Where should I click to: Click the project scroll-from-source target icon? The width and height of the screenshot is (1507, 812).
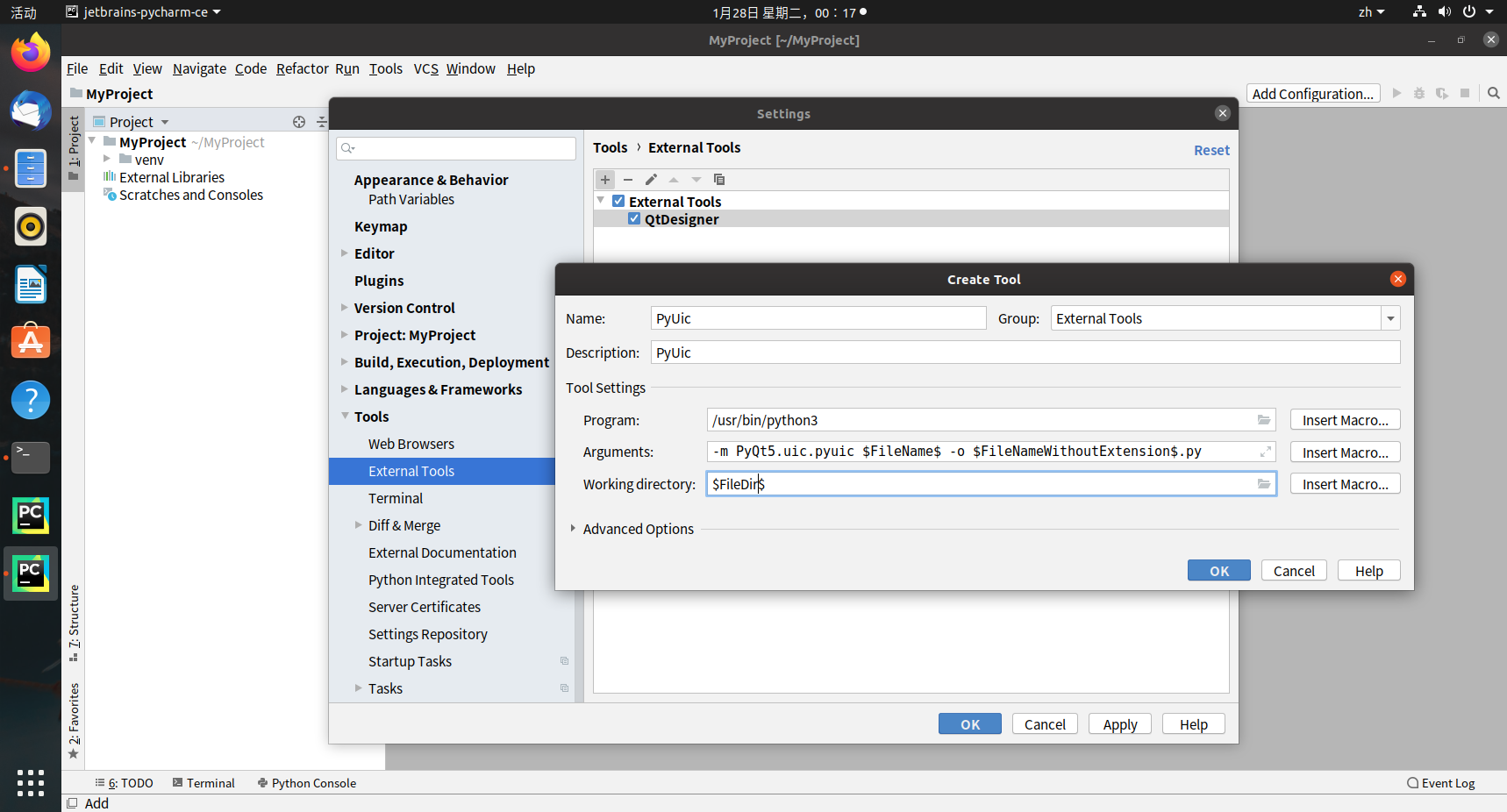click(299, 122)
